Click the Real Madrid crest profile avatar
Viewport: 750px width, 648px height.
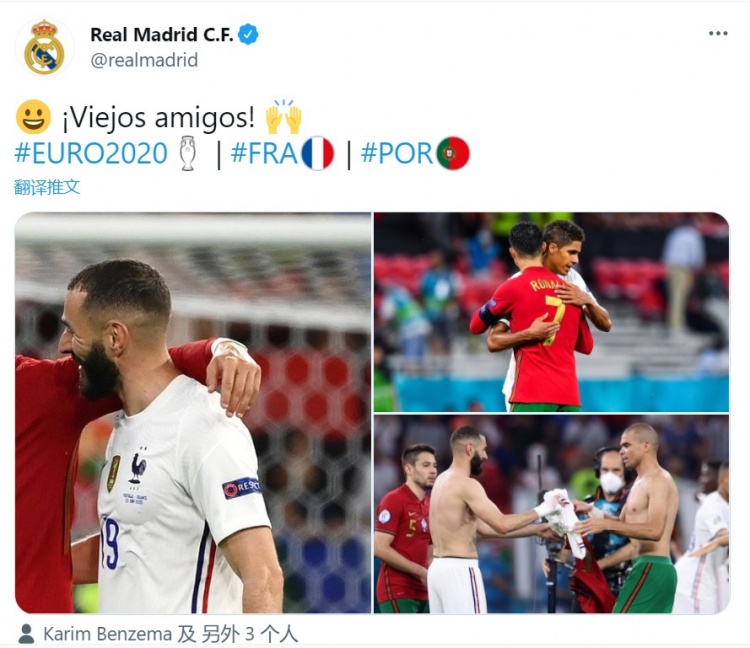(44, 47)
